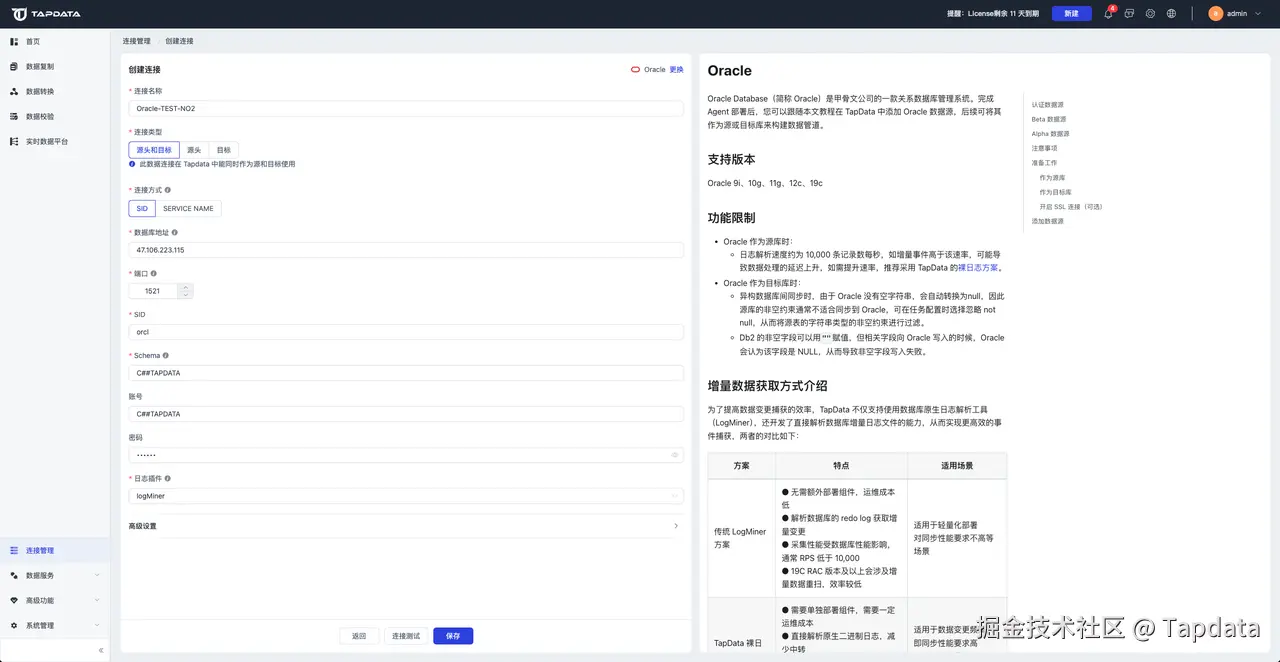
Task: Jump to 开启 SSL 连接 in outline
Action: [x=1070, y=206]
